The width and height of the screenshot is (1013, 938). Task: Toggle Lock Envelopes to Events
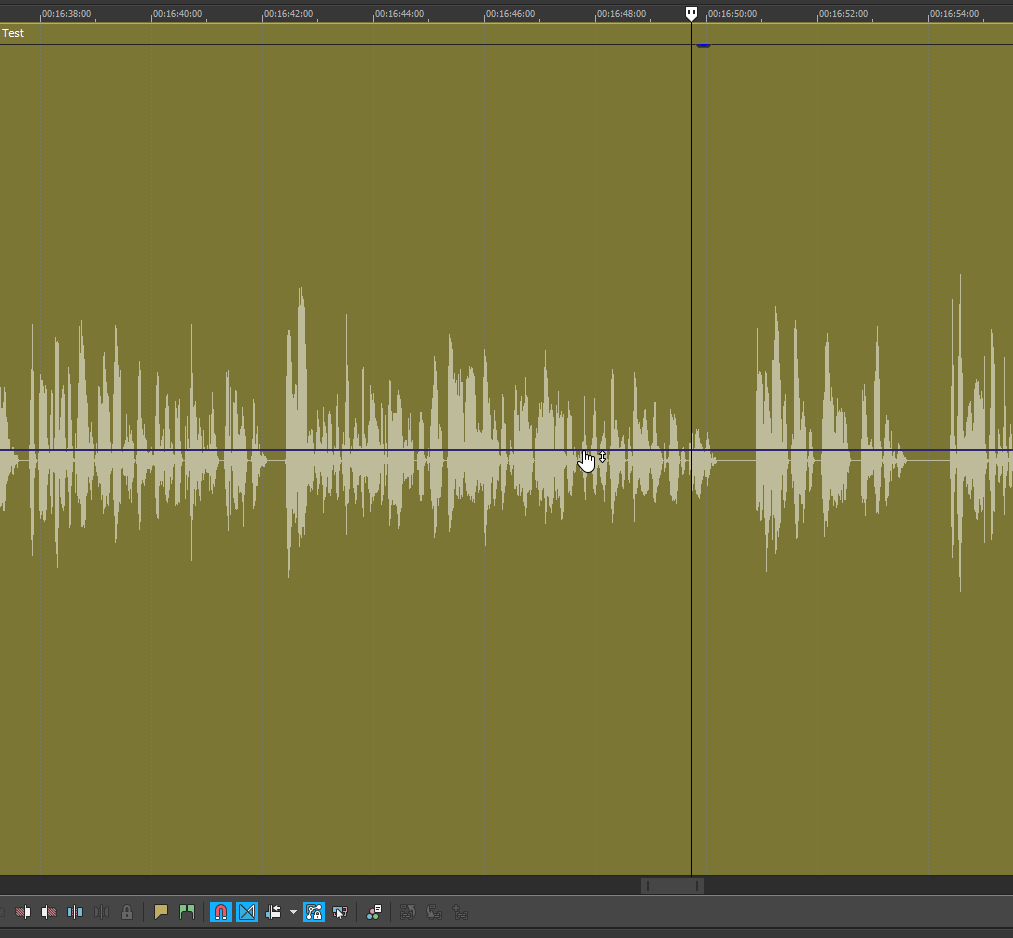pos(314,912)
